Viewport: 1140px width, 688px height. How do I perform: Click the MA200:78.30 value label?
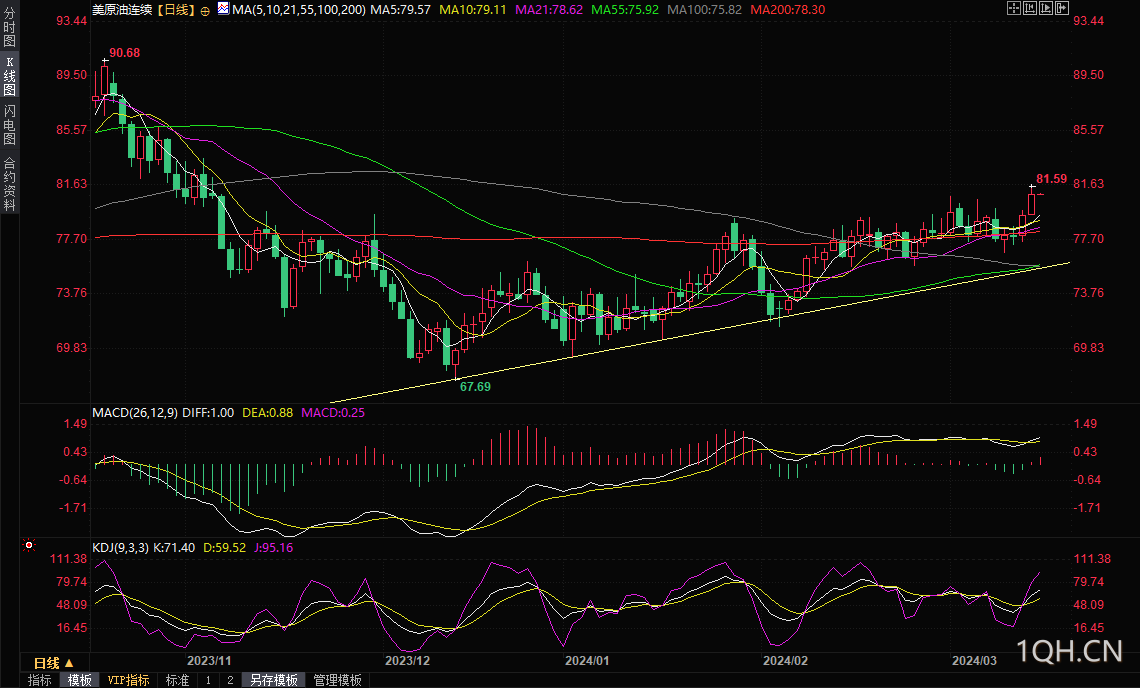pos(787,9)
